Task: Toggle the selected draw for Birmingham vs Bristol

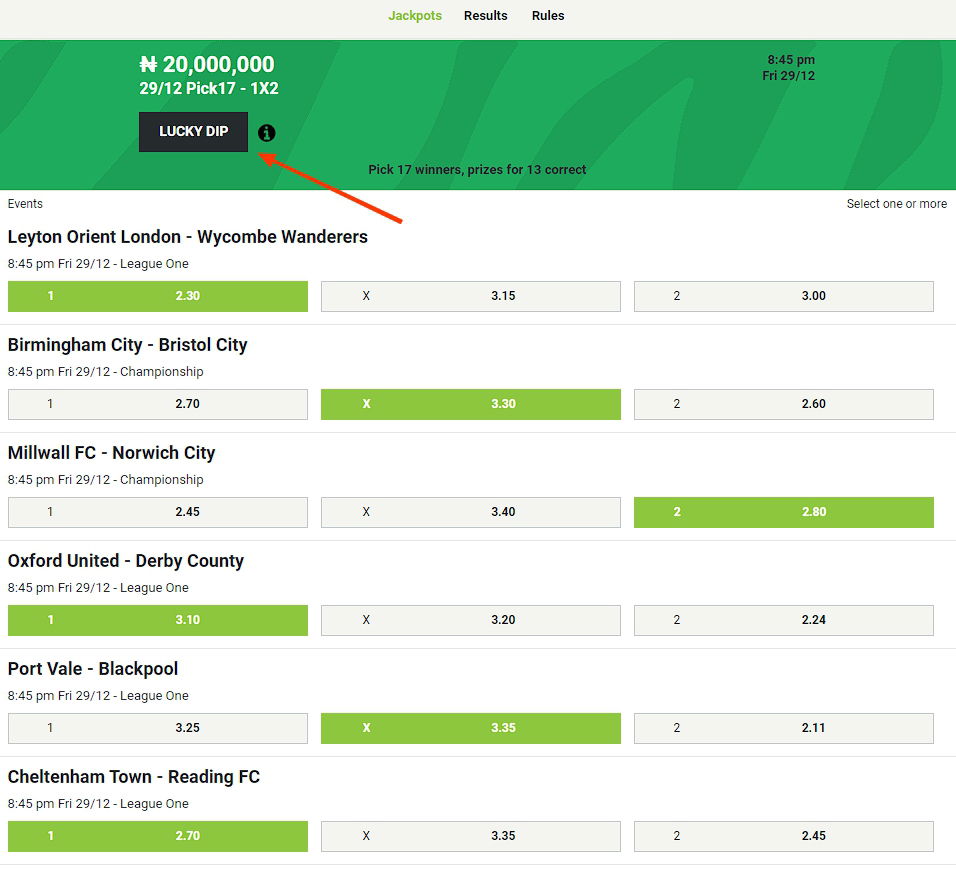Action: coord(470,404)
